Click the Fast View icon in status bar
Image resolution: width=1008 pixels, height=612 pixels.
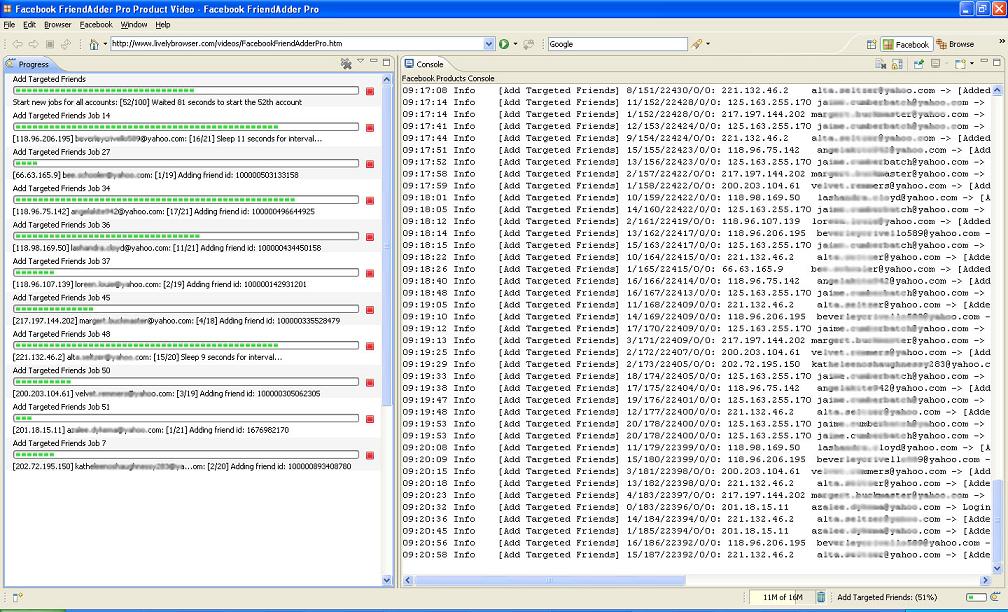point(17,597)
